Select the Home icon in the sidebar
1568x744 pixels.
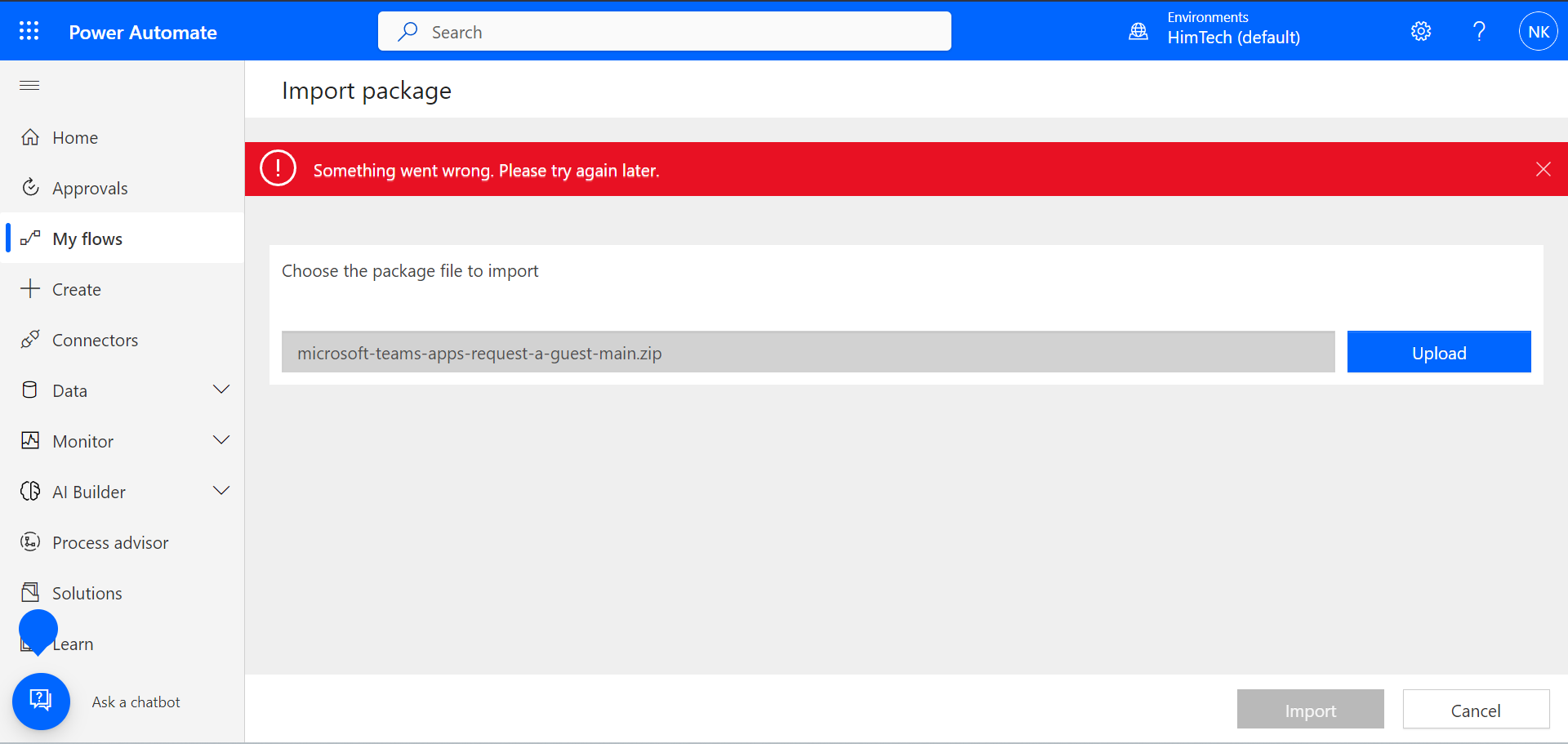[x=30, y=136]
